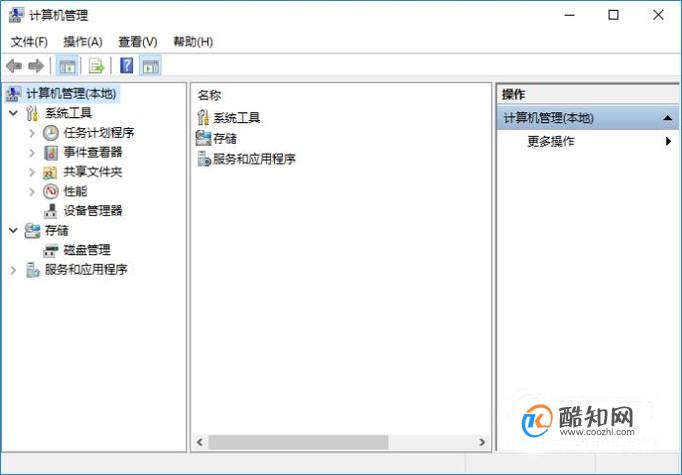Click 服务和应用程序 icon in center list
Screen dimensions: 682x475
[x=204, y=159]
